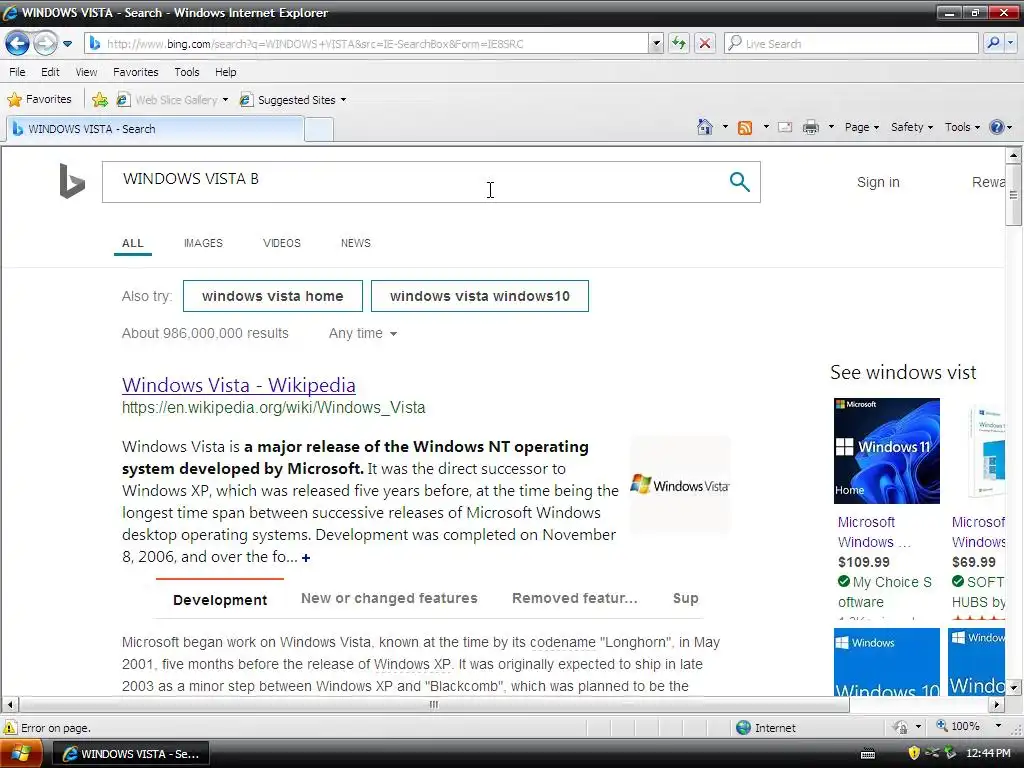
Task: Click the Bing search magnifier icon
Action: pyautogui.click(x=739, y=182)
